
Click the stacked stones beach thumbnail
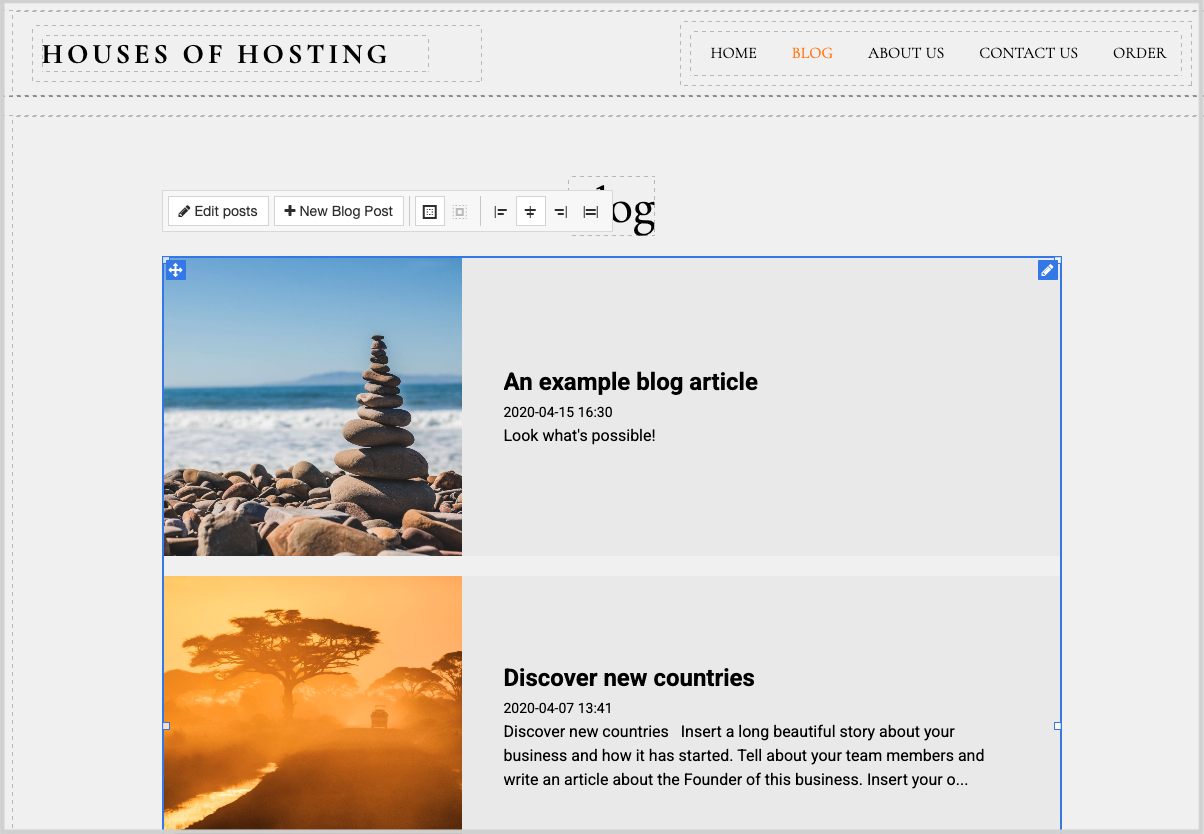coord(313,406)
